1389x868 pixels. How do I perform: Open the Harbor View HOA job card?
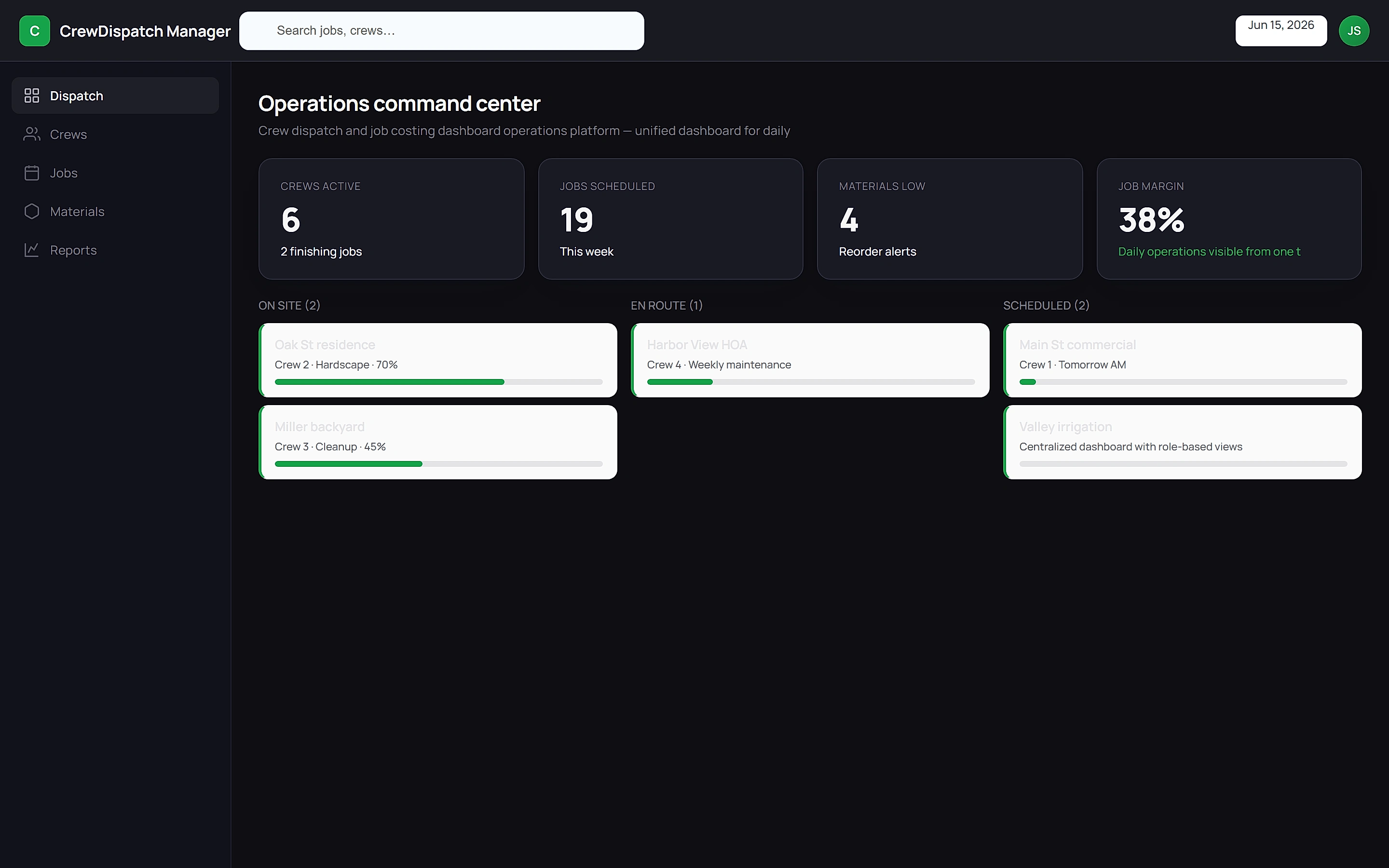click(x=810, y=360)
